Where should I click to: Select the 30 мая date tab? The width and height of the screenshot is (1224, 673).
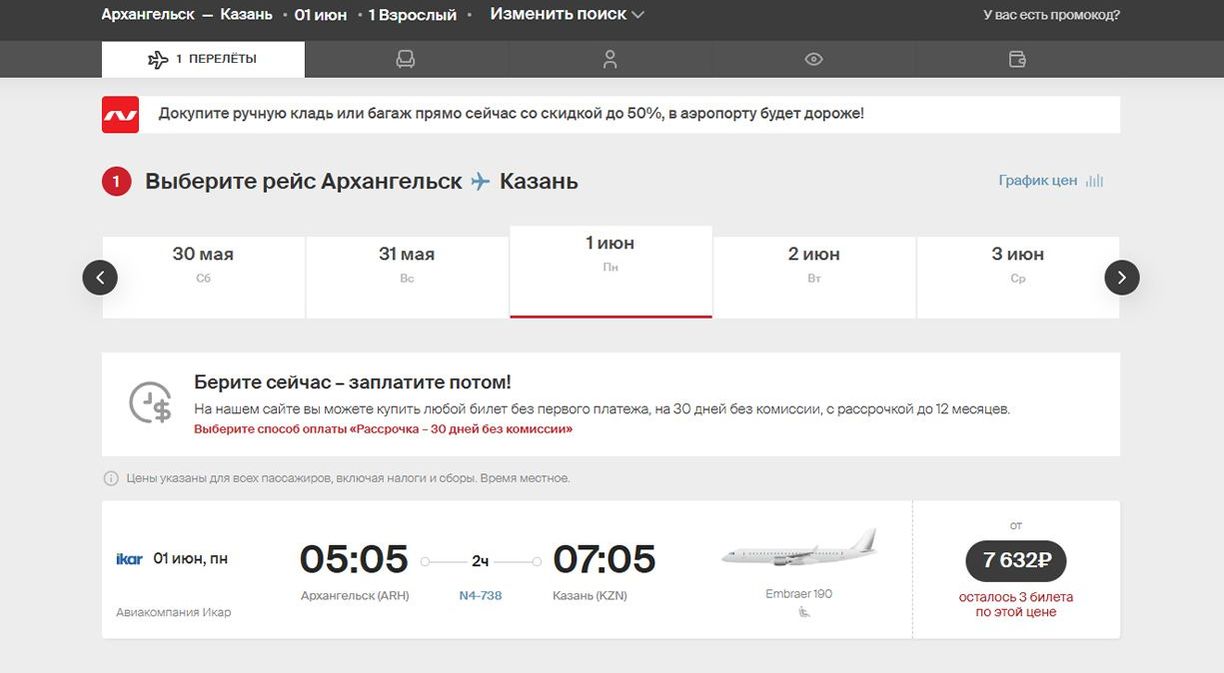(203, 265)
